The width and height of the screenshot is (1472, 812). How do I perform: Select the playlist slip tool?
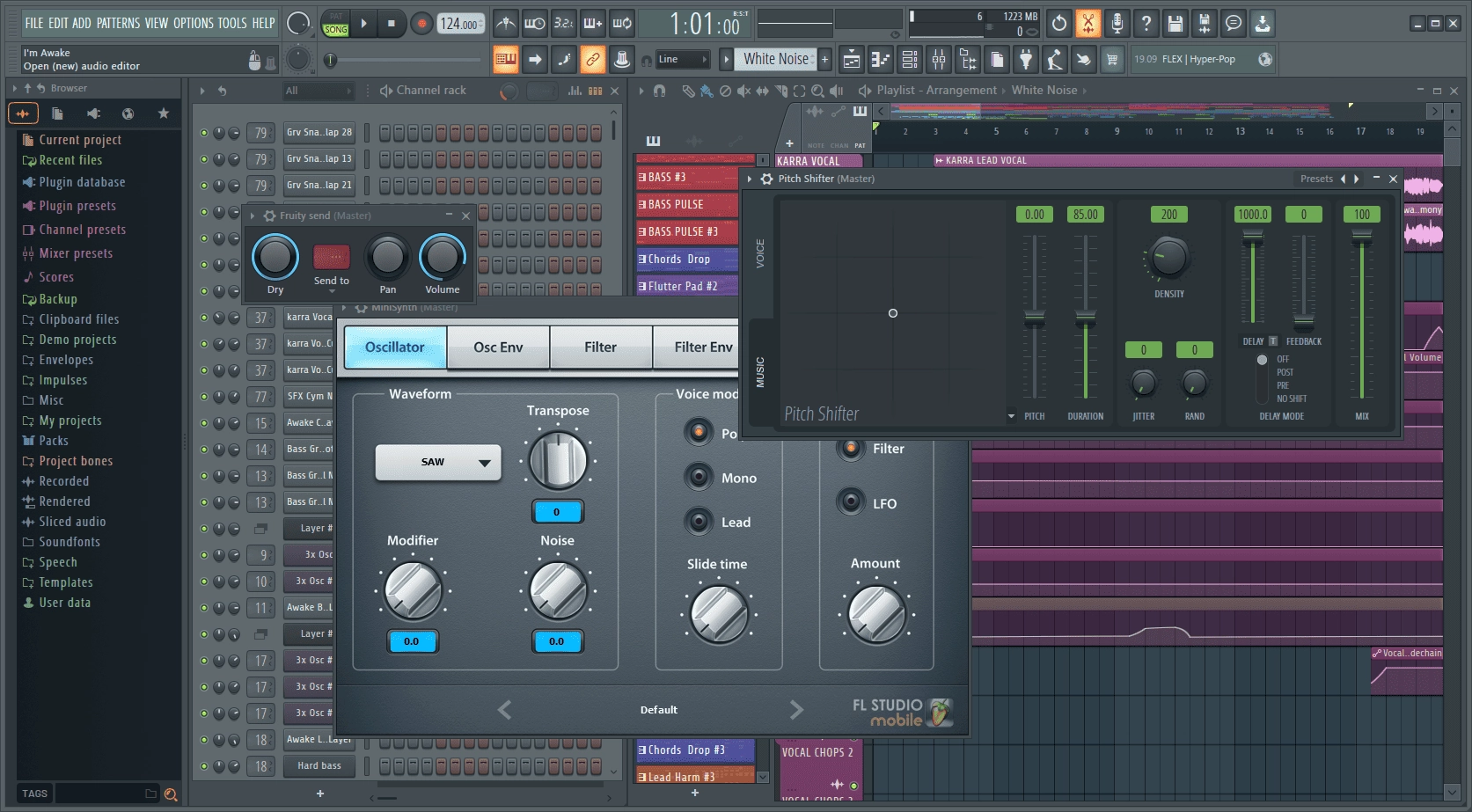pos(762,91)
